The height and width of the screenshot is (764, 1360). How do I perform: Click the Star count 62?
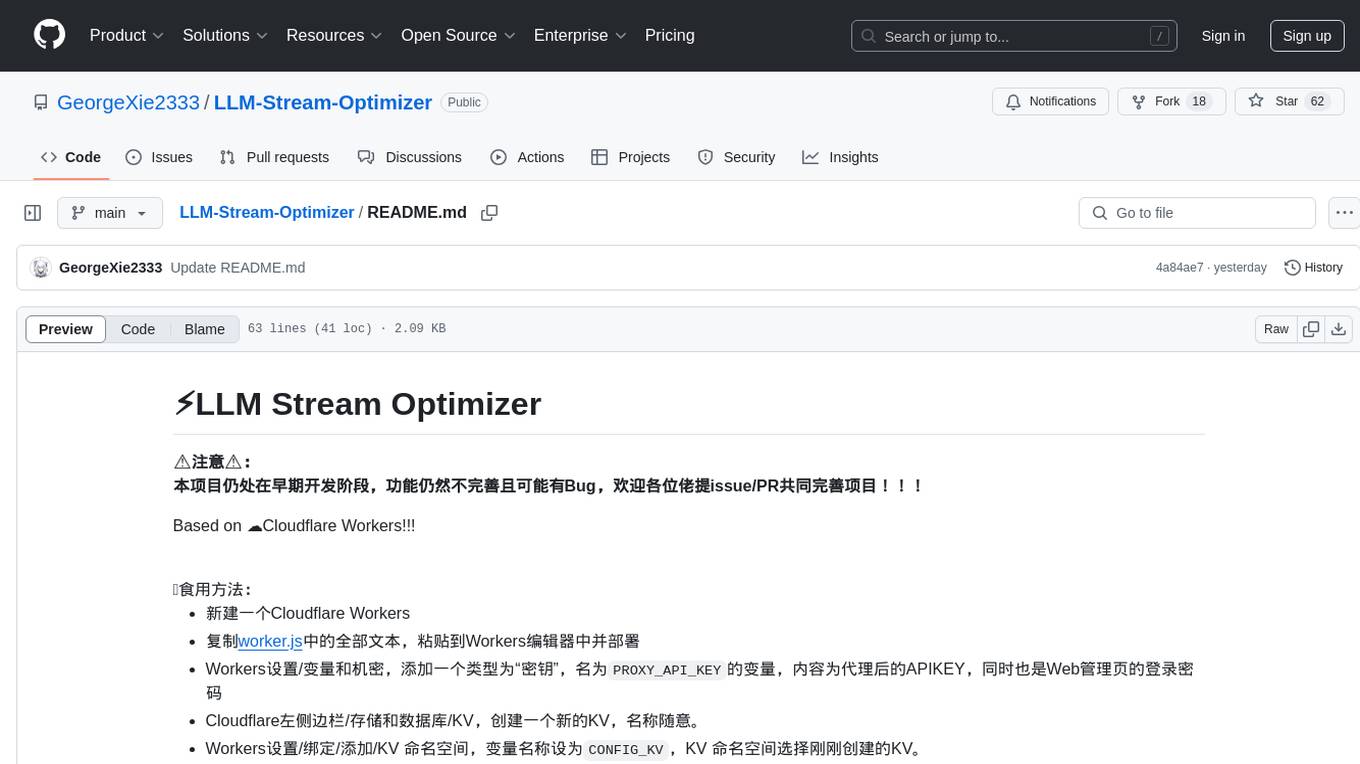[x=1317, y=101]
